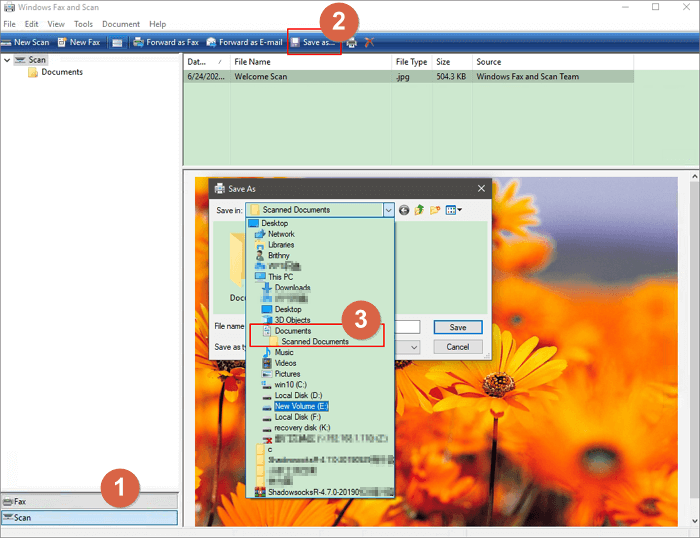
Task: Click Forward as Fax in toolbar
Action: point(166,42)
